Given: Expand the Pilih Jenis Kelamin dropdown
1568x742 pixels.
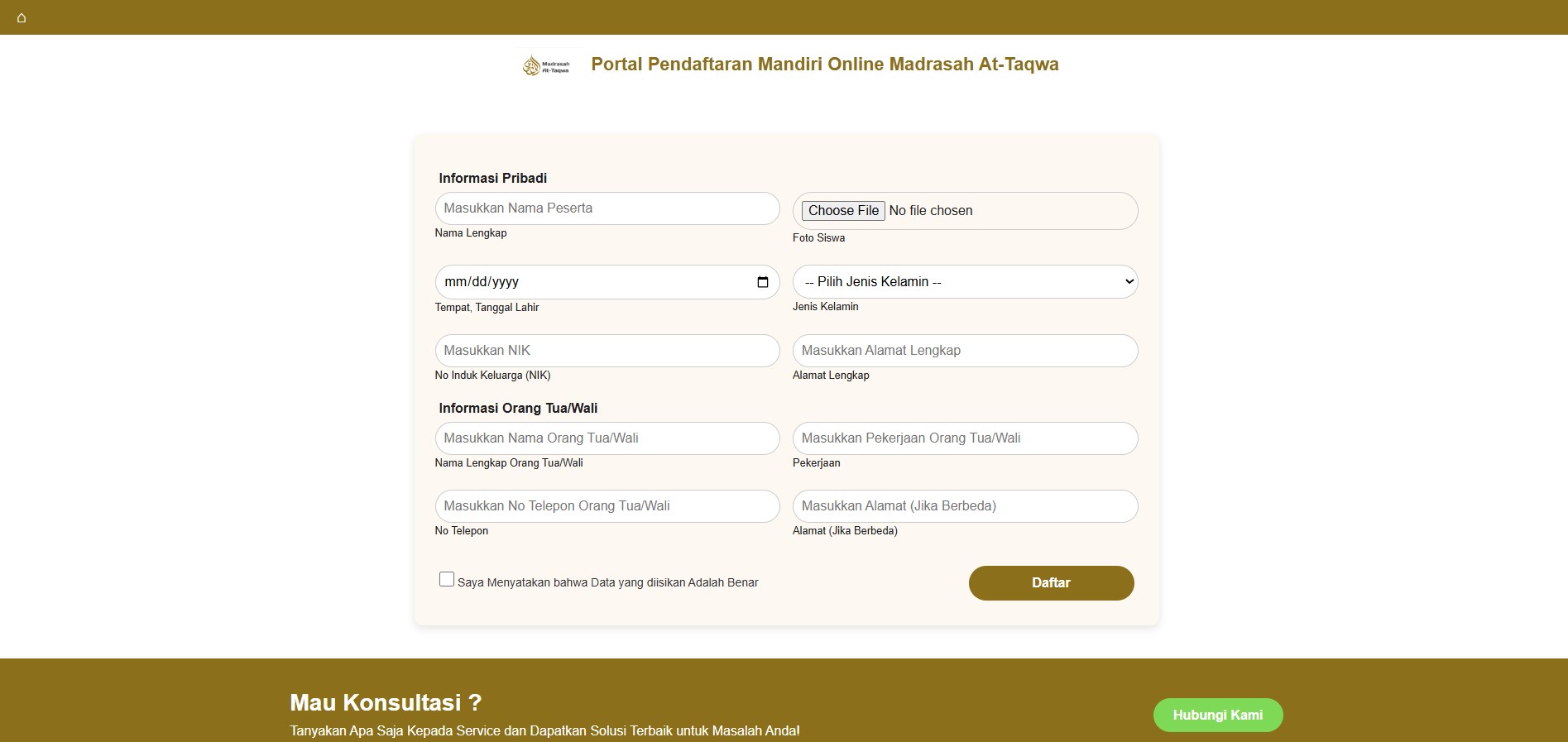Looking at the screenshot, I should pyautogui.click(x=965, y=282).
